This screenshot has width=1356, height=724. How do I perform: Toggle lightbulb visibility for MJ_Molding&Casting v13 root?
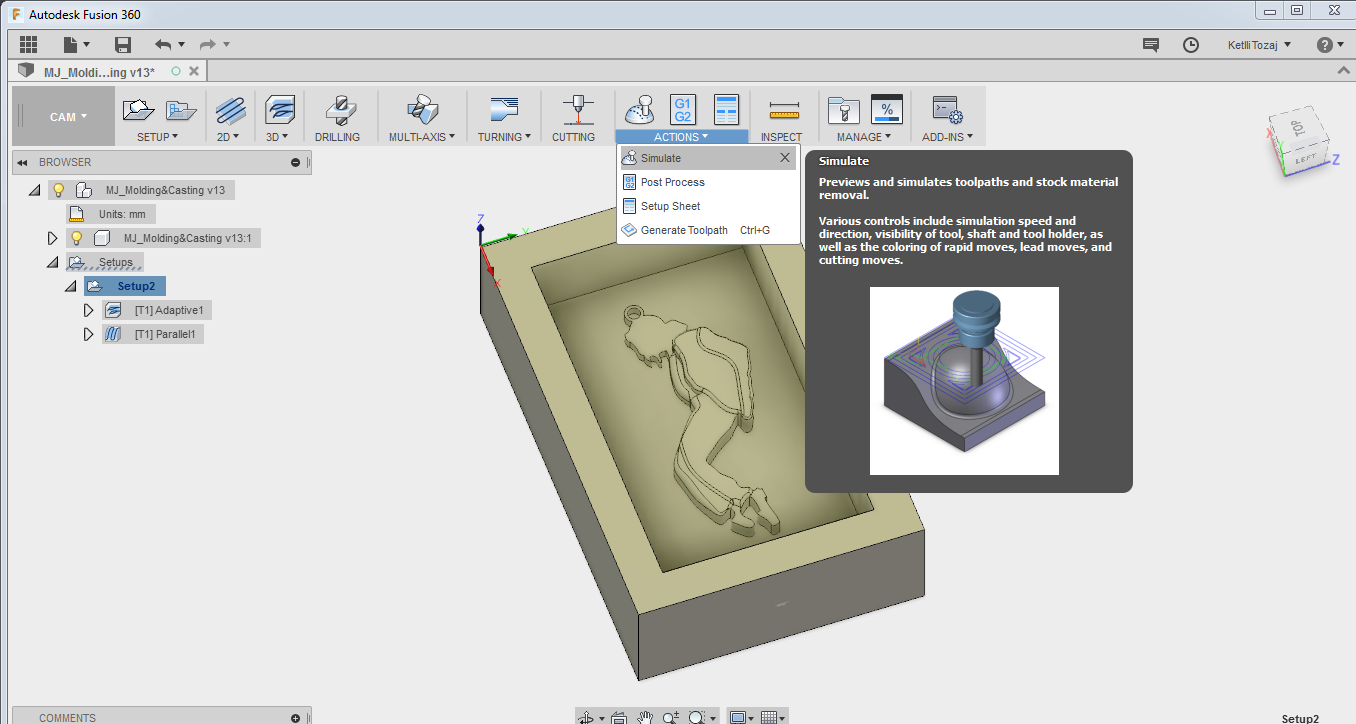point(59,190)
